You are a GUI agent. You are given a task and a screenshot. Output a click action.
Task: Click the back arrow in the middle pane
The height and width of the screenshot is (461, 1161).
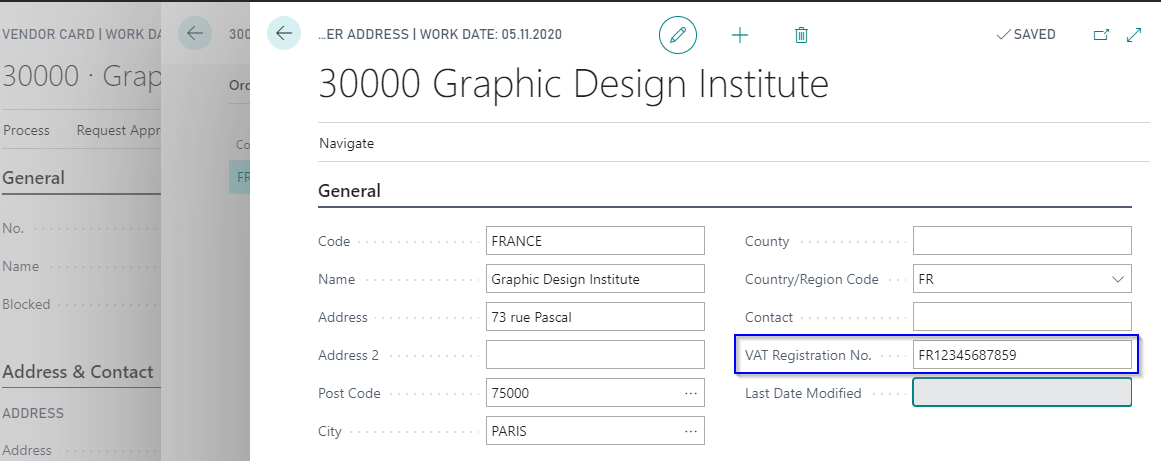pos(195,33)
